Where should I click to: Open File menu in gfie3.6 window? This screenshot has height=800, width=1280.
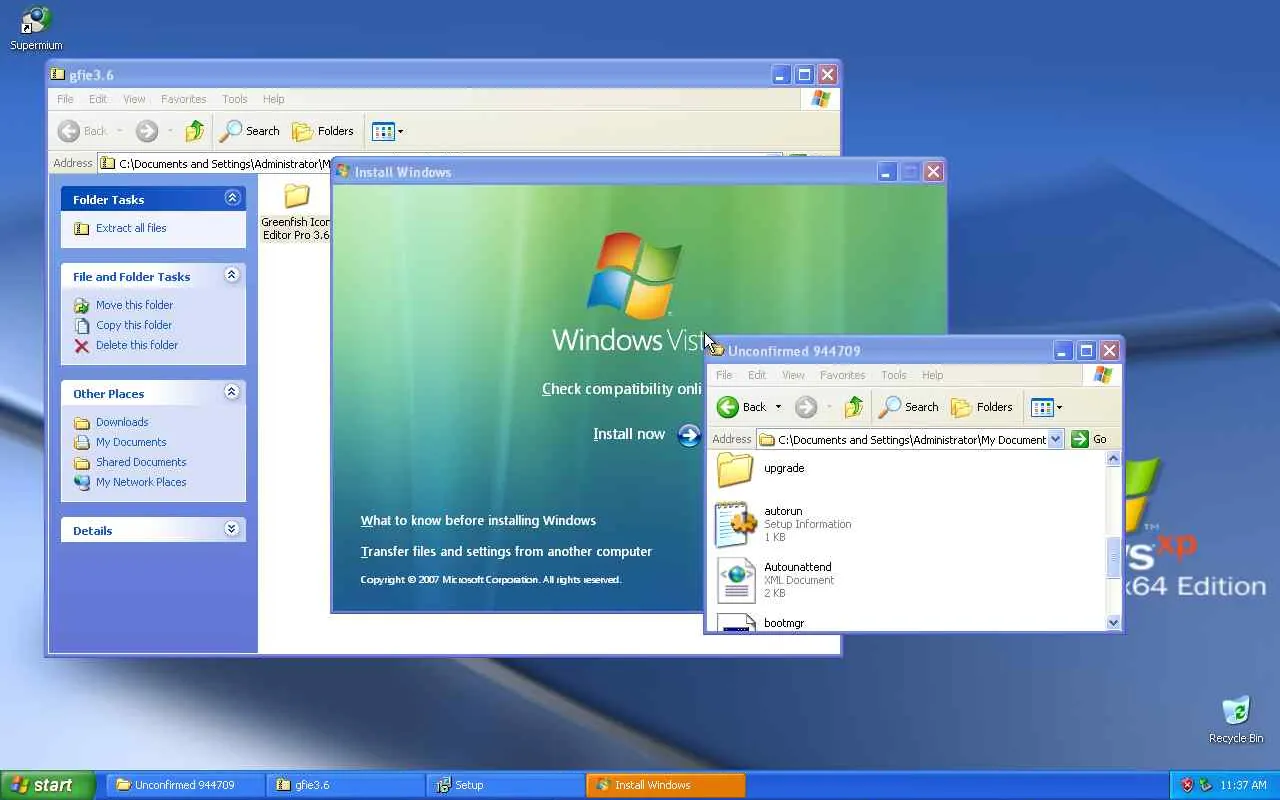point(65,99)
